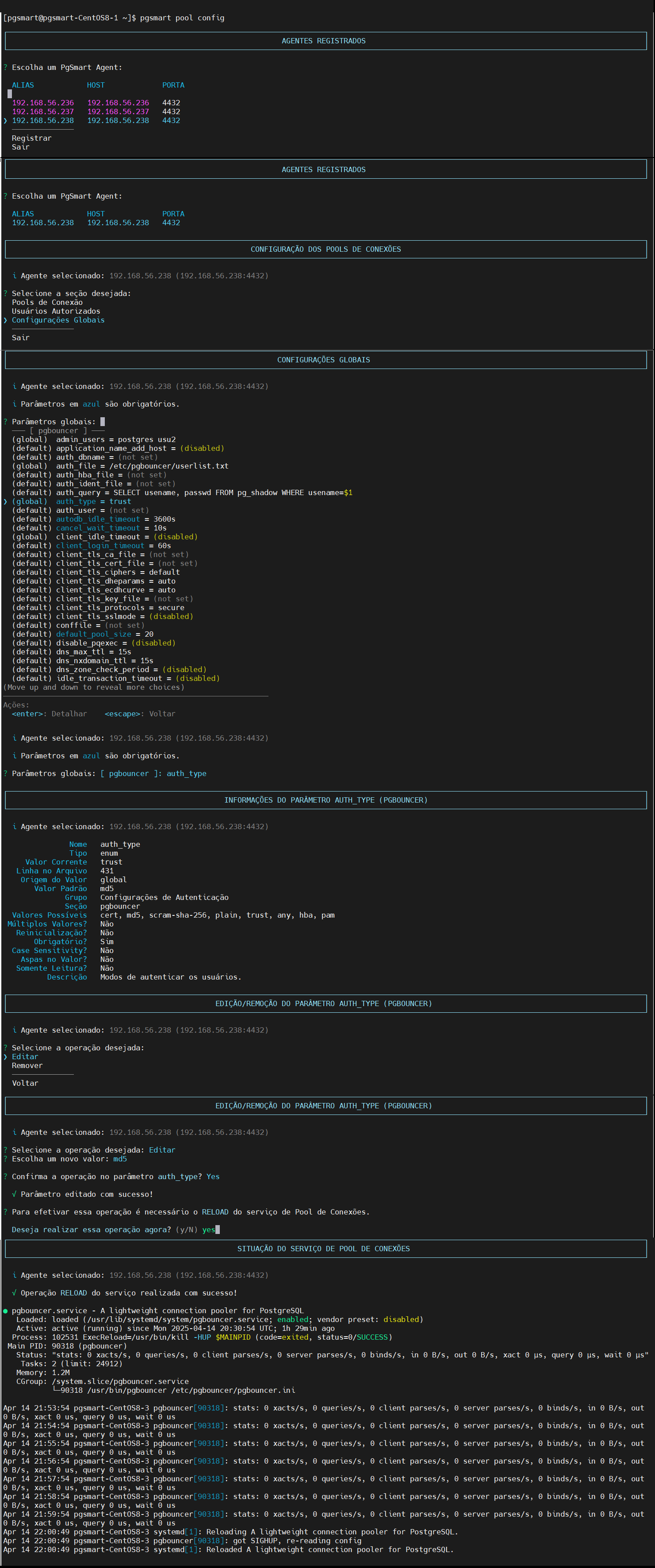Screen dimensions: 655x1568
Task: Select dns_zone_check_period parameter
Action: point(109,669)
